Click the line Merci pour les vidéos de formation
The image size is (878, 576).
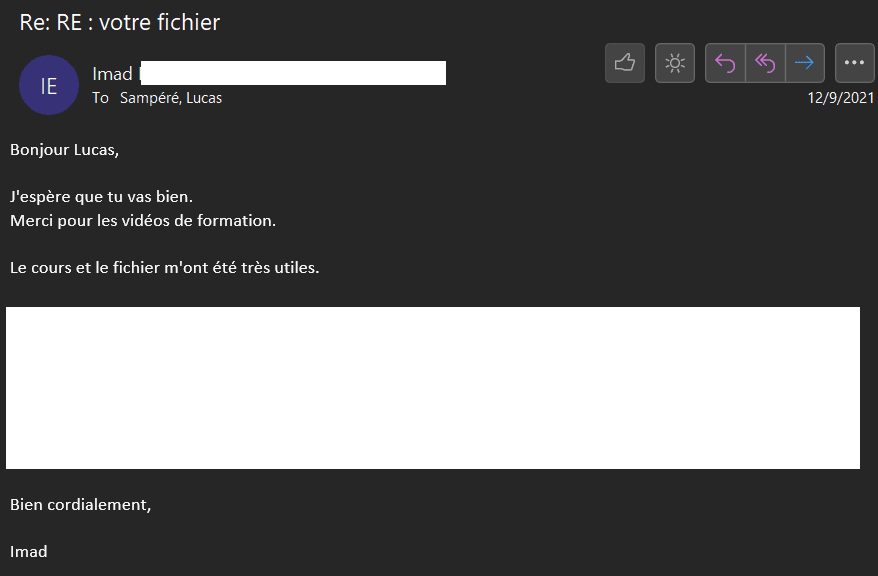[143, 220]
